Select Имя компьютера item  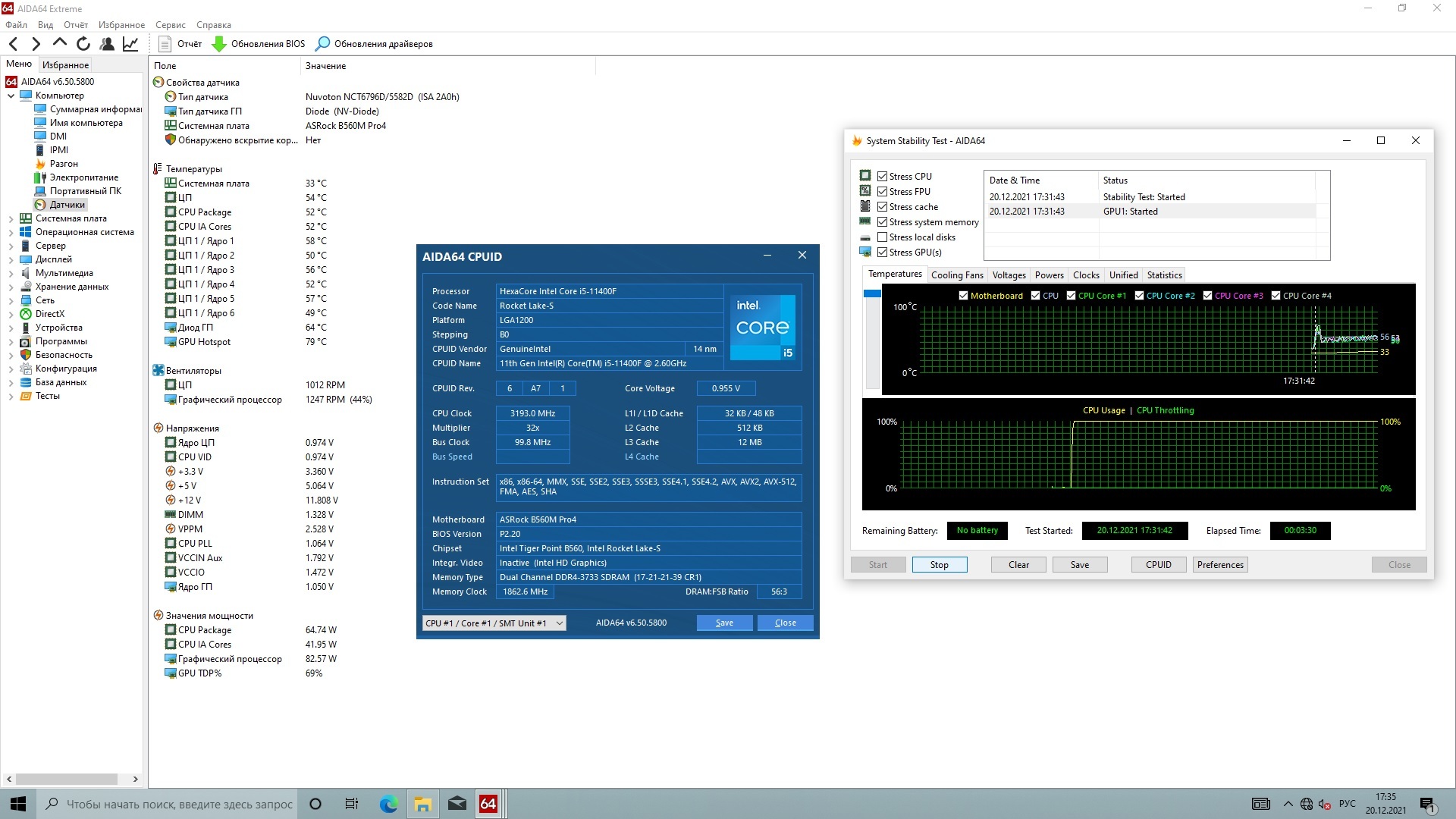(x=79, y=123)
